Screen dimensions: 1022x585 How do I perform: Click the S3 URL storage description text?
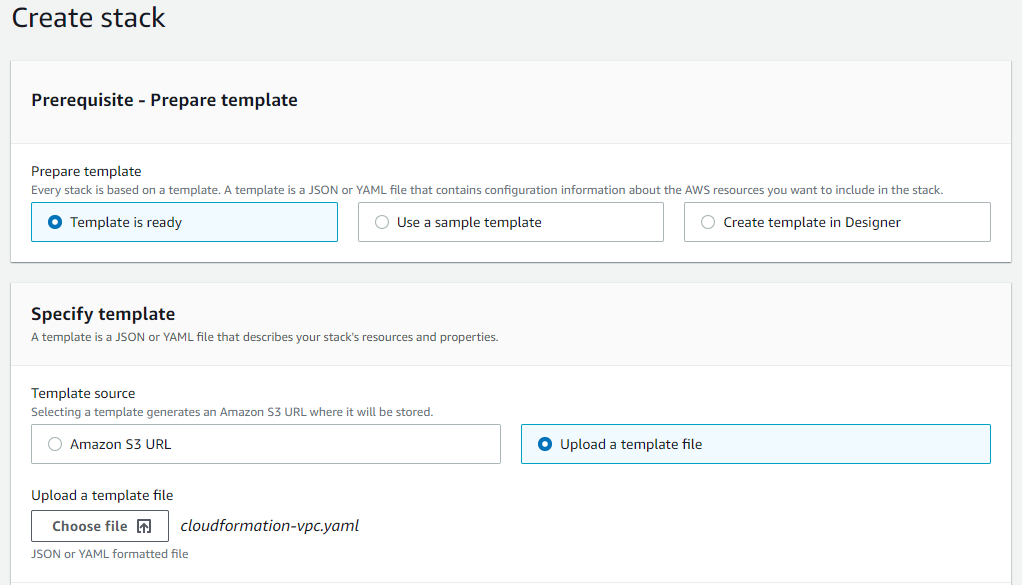point(232,412)
